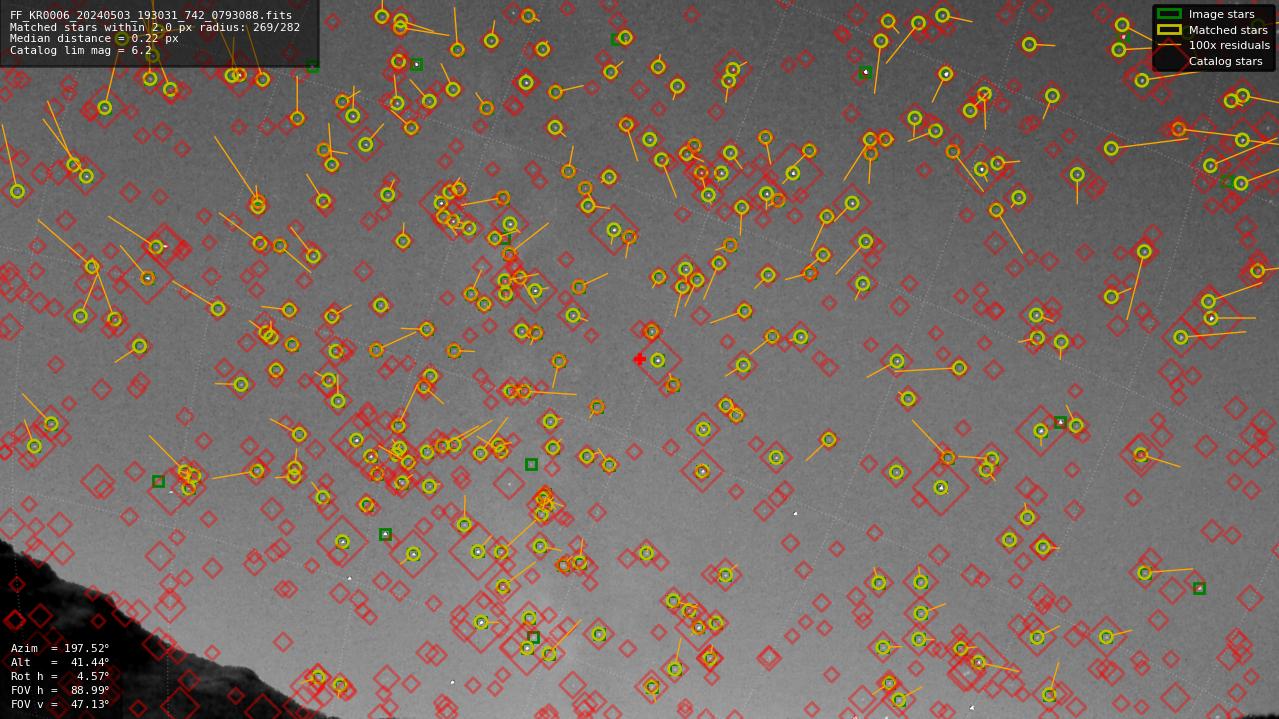Viewport: 1279px width, 719px height.
Task: Click the red cross at the image center
Action: pos(639,359)
